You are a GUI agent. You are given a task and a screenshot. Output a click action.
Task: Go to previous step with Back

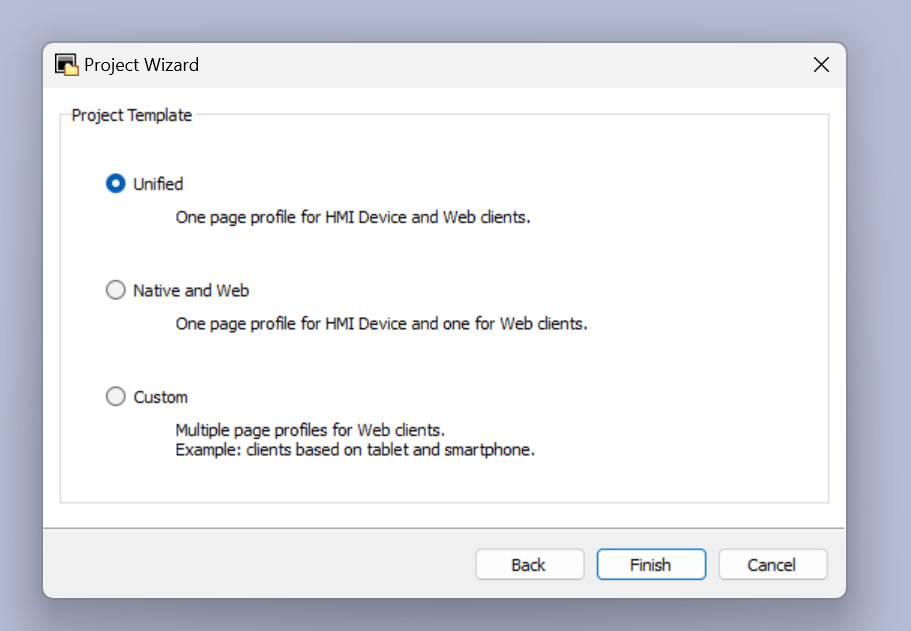click(x=529, y=565)
